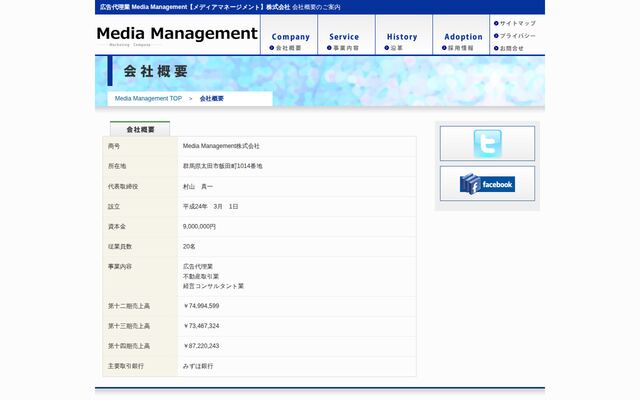Open the Twitter icon link
Screen dimensions: 640x400
click(x=487, y=143)
